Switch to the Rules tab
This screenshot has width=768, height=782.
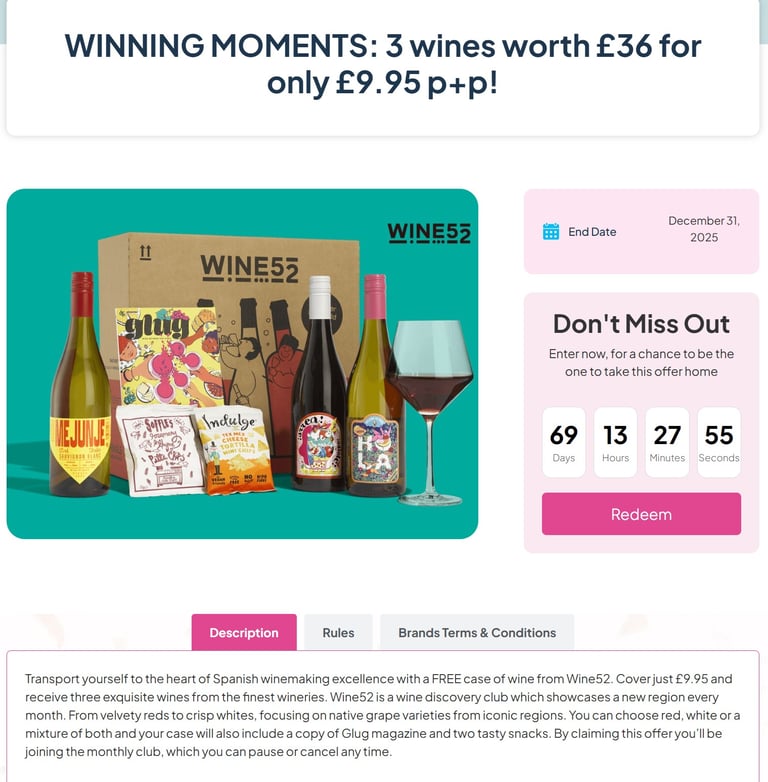tap(338, 632)
